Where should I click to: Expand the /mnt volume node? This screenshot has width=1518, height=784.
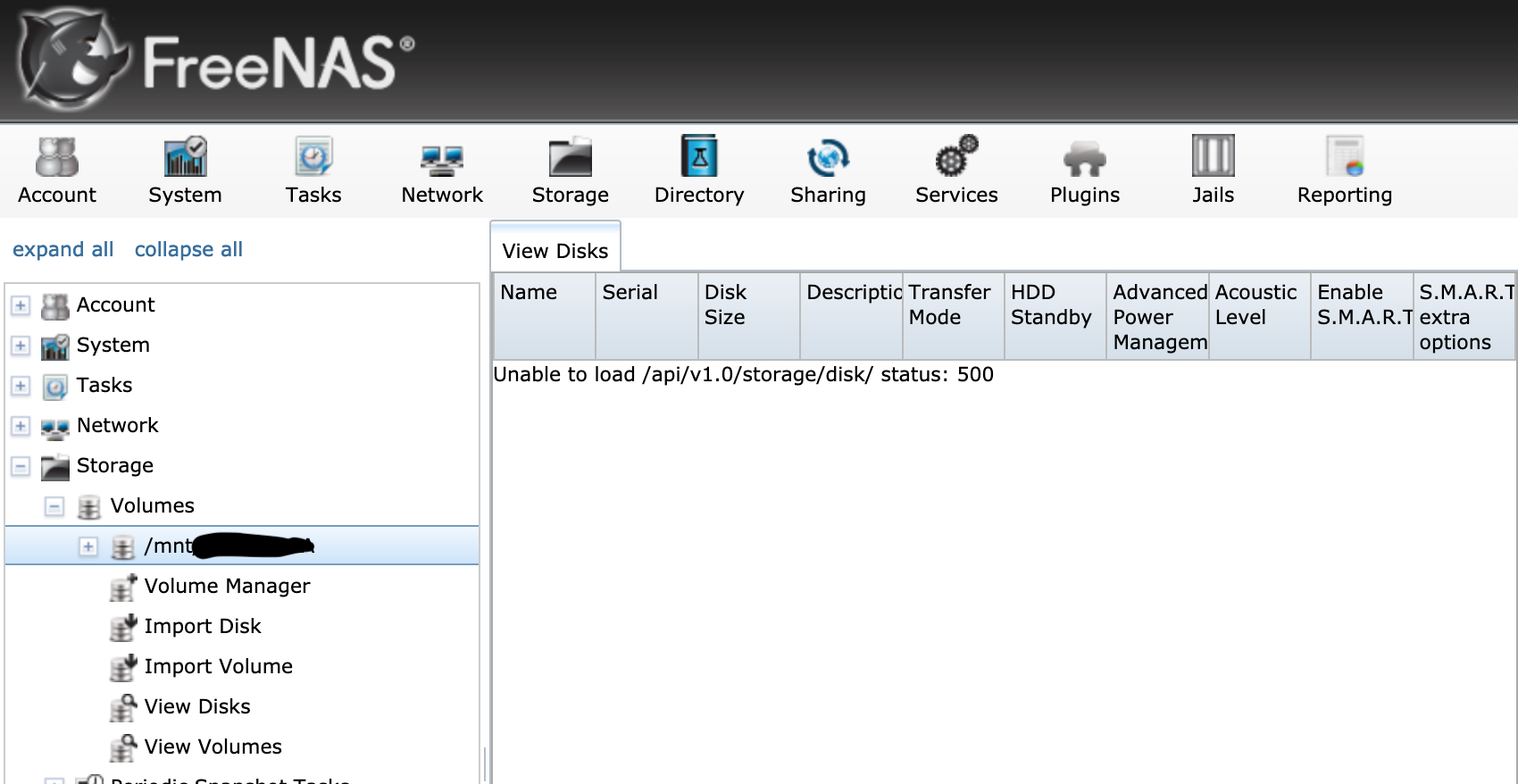click(x=88, y=546)
